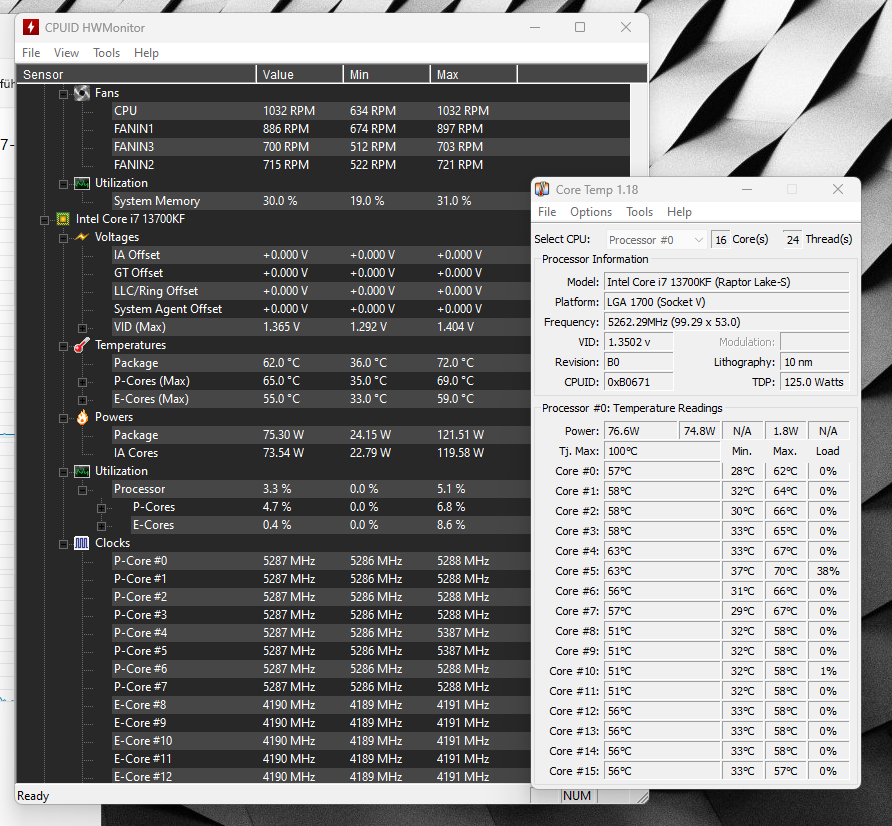Collapse the Powers node
This screenshot has width=892, height=826.
(63, 418)
